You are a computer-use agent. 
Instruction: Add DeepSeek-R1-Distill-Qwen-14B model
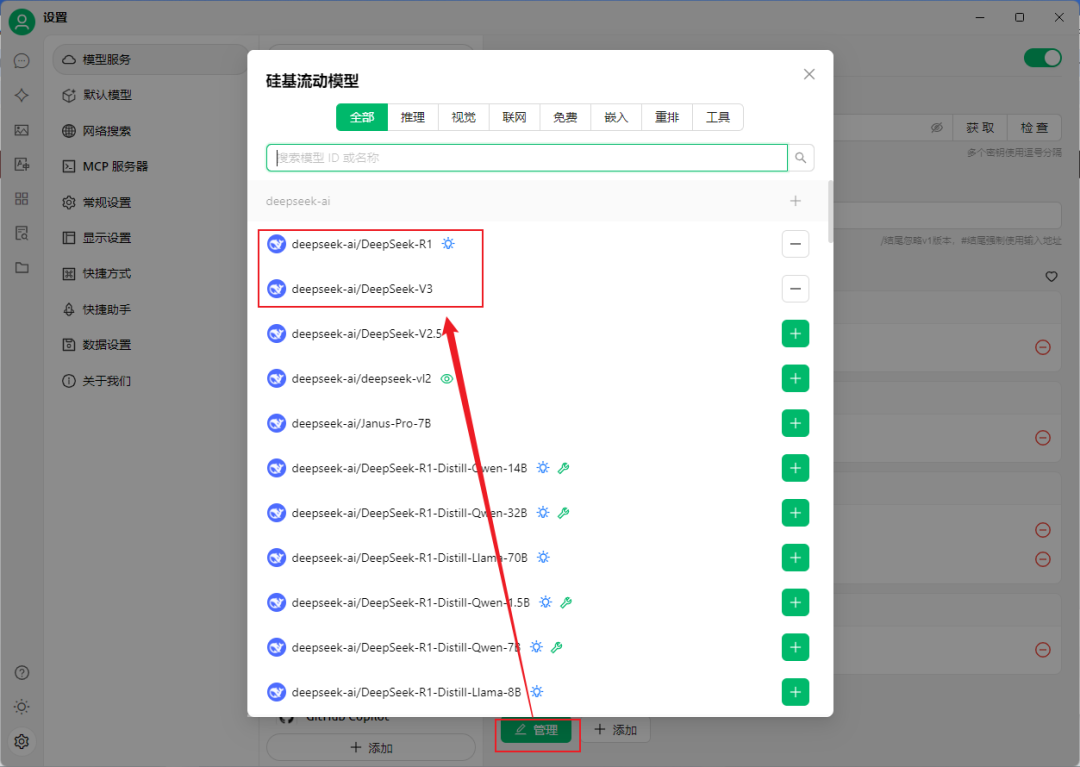click(x=796, y=468)
